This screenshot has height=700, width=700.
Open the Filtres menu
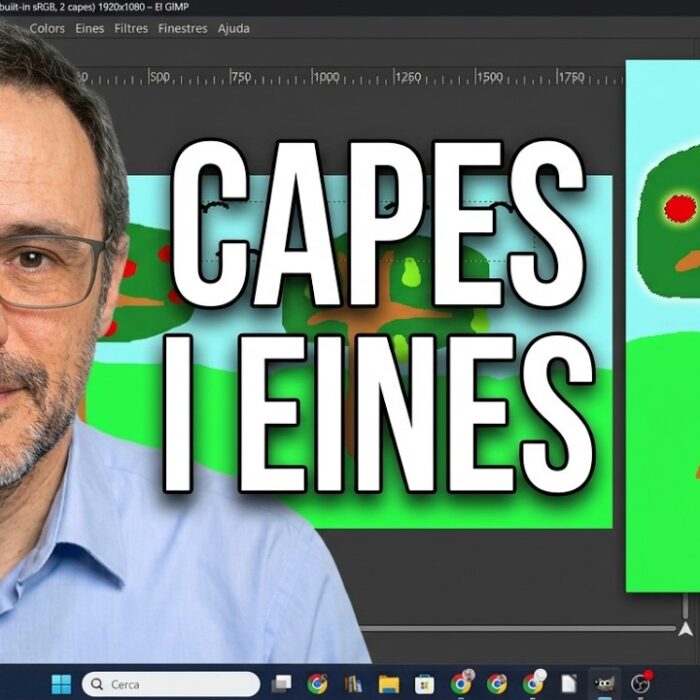[x=131, y=29]
